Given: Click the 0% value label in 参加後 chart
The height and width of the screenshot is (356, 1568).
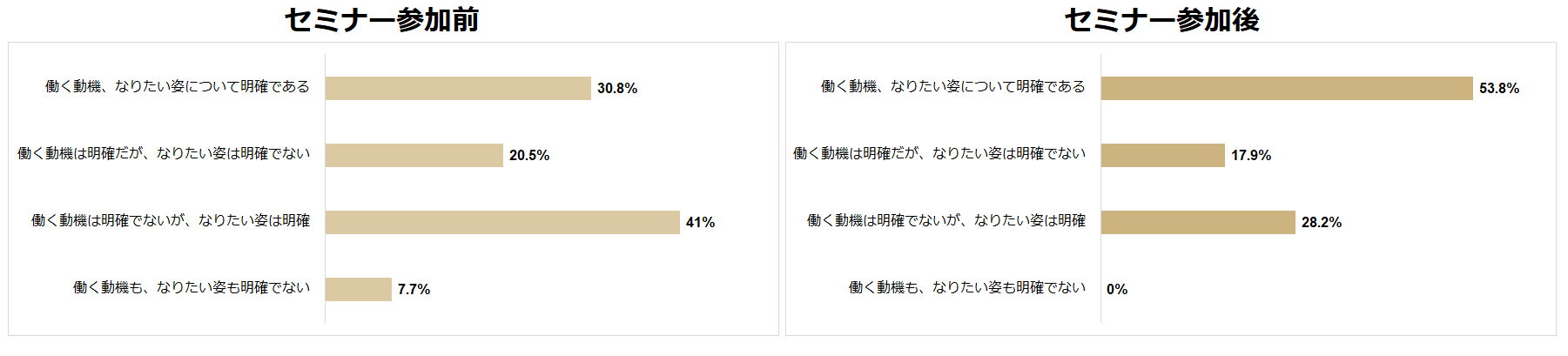Looking at the screenshot, I should pyautogui.click(x=1117, y=289).
